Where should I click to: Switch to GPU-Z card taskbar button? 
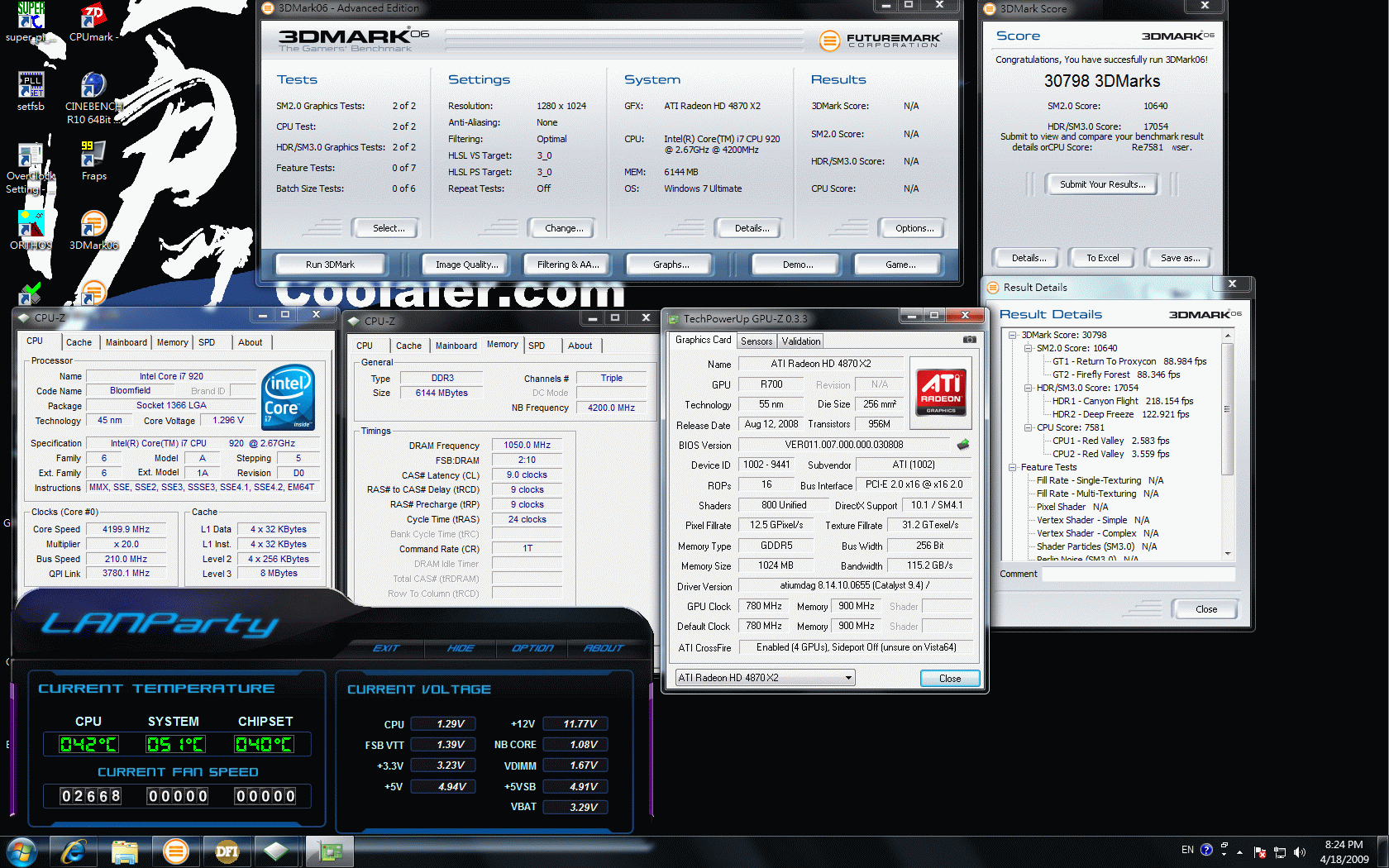tap(330, 851)
